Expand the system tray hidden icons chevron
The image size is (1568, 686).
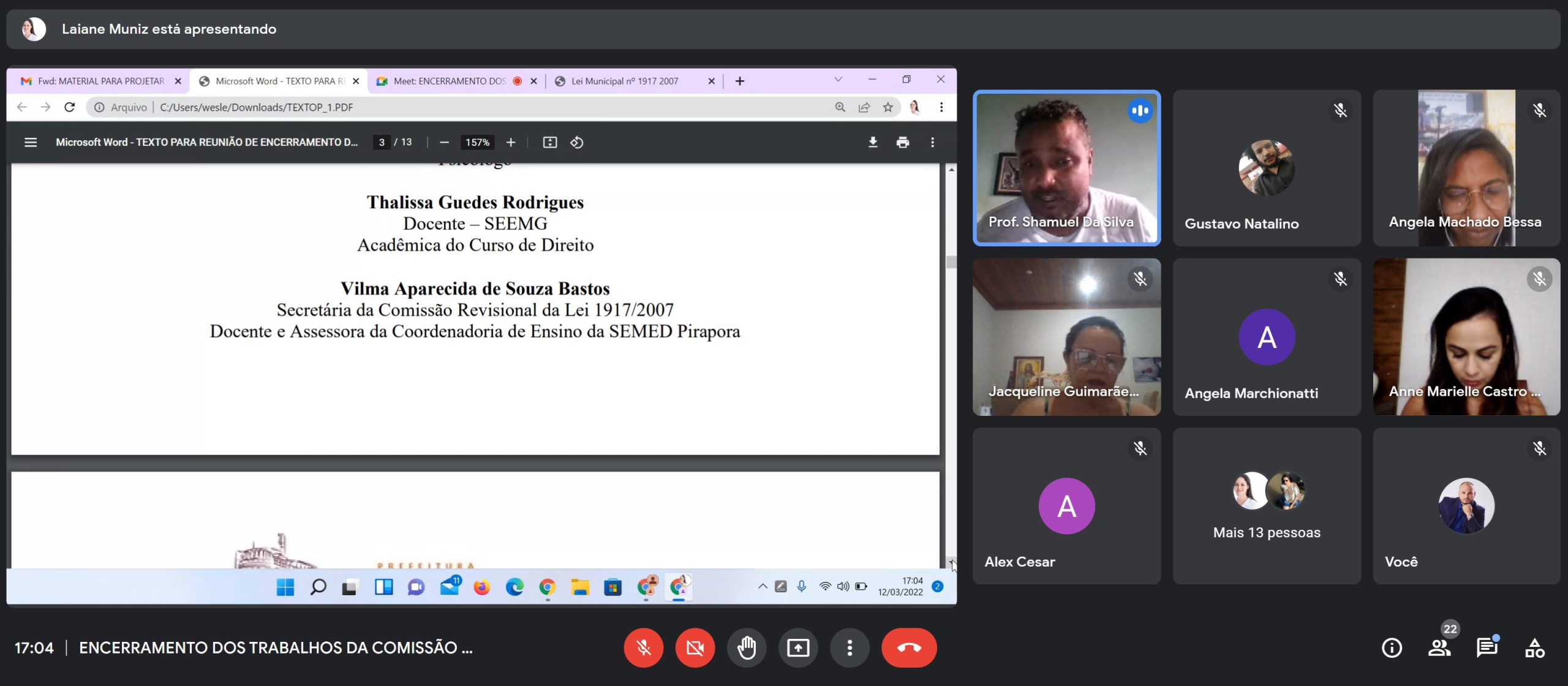pyautogui.click(x=763, y=586)
